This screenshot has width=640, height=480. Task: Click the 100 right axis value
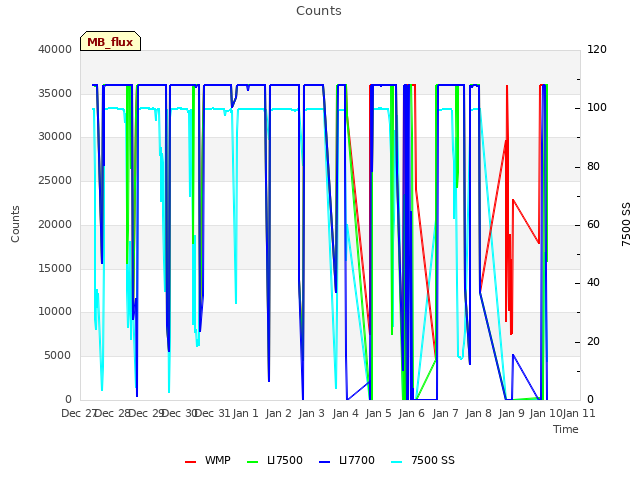click(597, 108)
